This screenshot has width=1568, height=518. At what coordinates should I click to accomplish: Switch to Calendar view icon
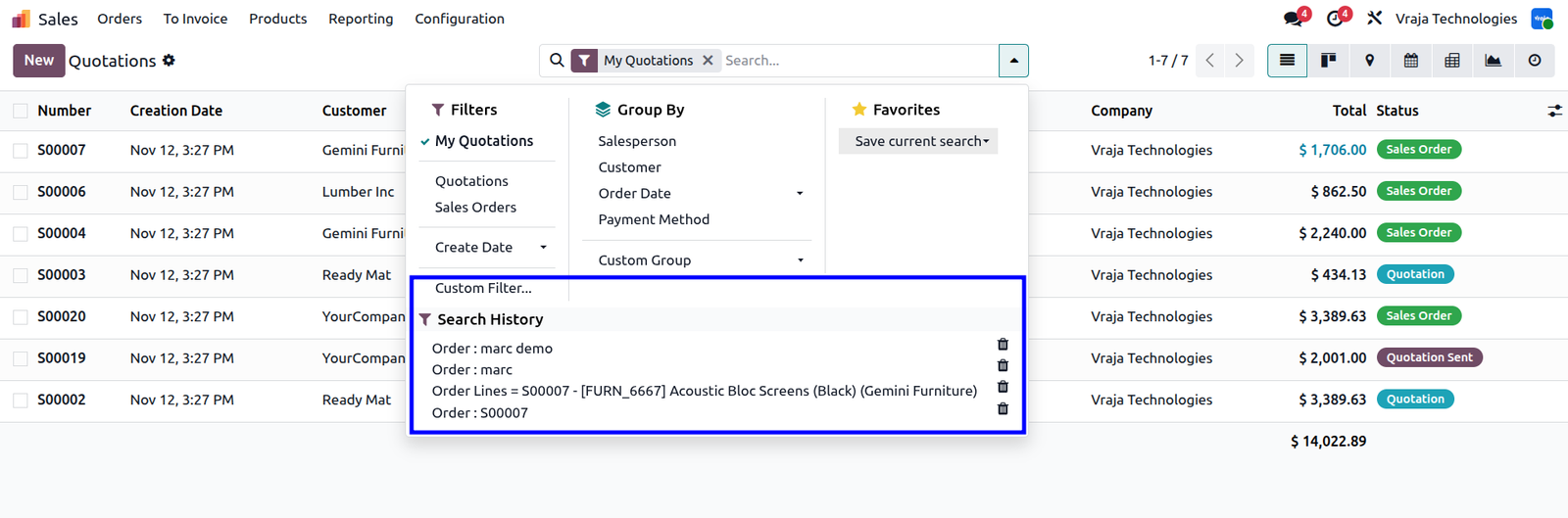coord(1410,61)
